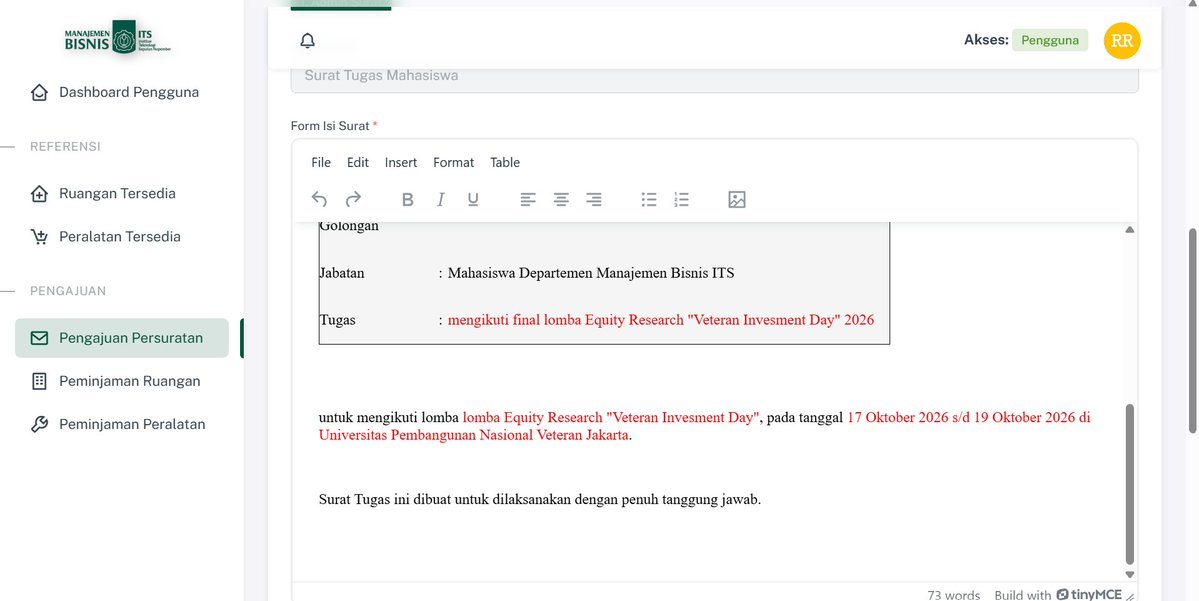This screenshot has height=601, width=1199.
Task: Undo the last edit in editor
Action: click(x=319, y=200)
